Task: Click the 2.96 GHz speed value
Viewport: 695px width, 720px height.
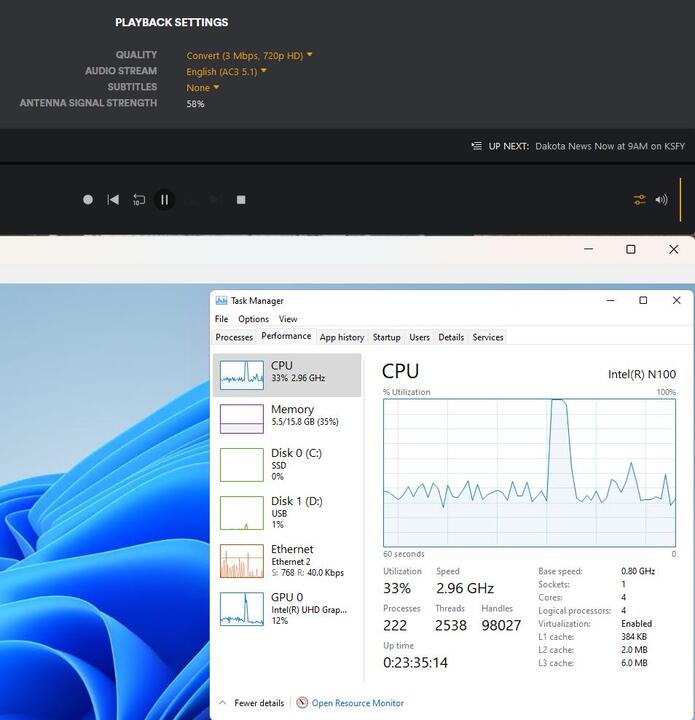Action: pyautogui.click(x=465, y=588)
